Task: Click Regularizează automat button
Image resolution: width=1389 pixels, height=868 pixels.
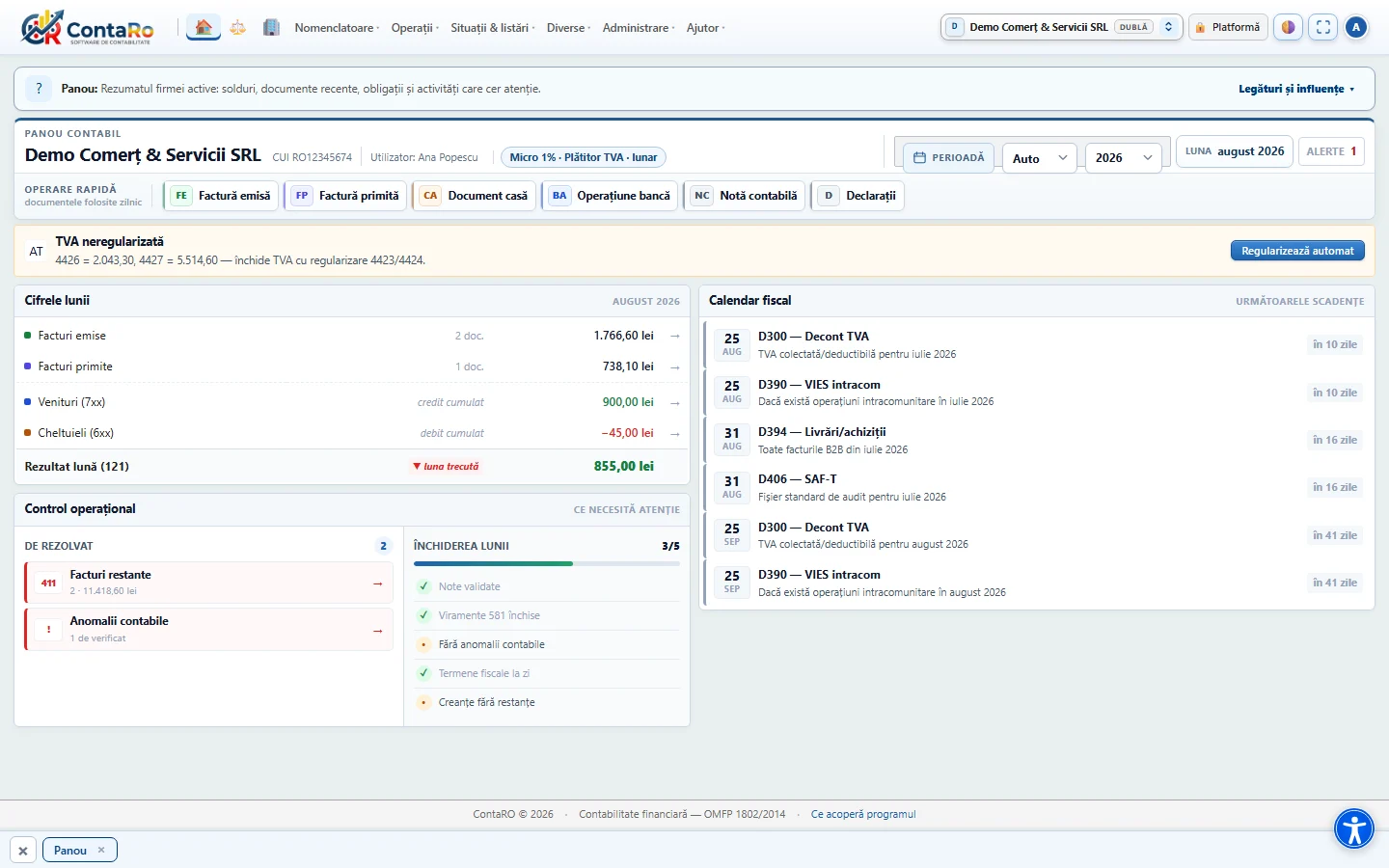Action: coord(1297,251)
